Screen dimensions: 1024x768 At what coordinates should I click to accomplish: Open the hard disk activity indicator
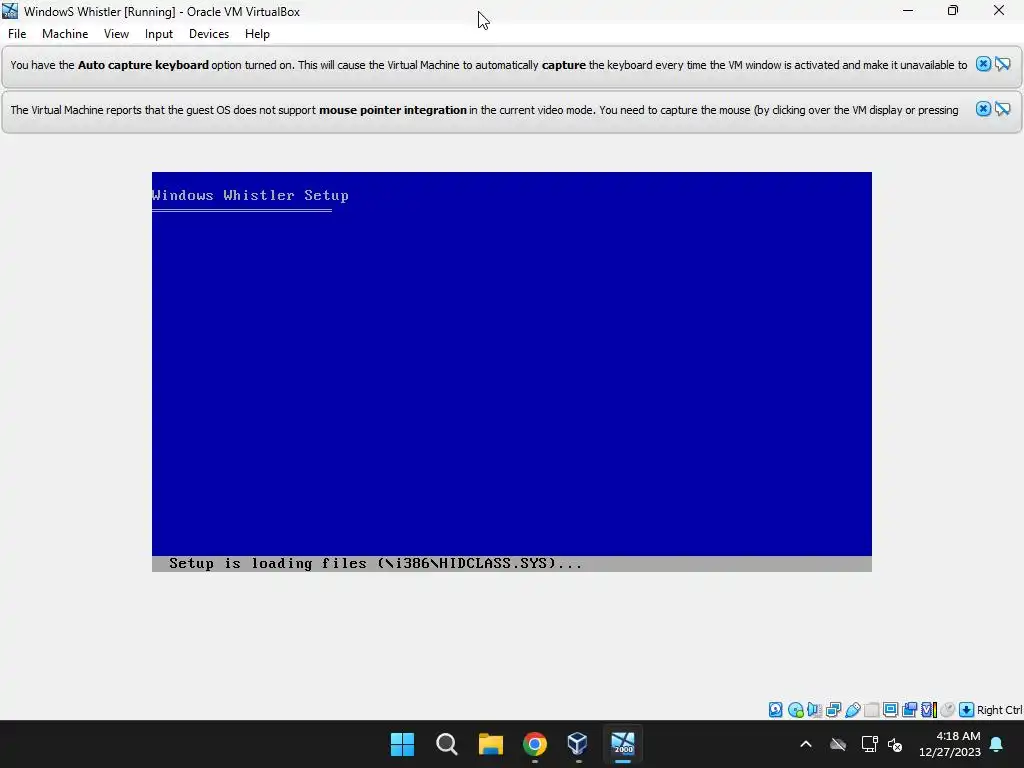pyautogui.click(x=775, y=710)
